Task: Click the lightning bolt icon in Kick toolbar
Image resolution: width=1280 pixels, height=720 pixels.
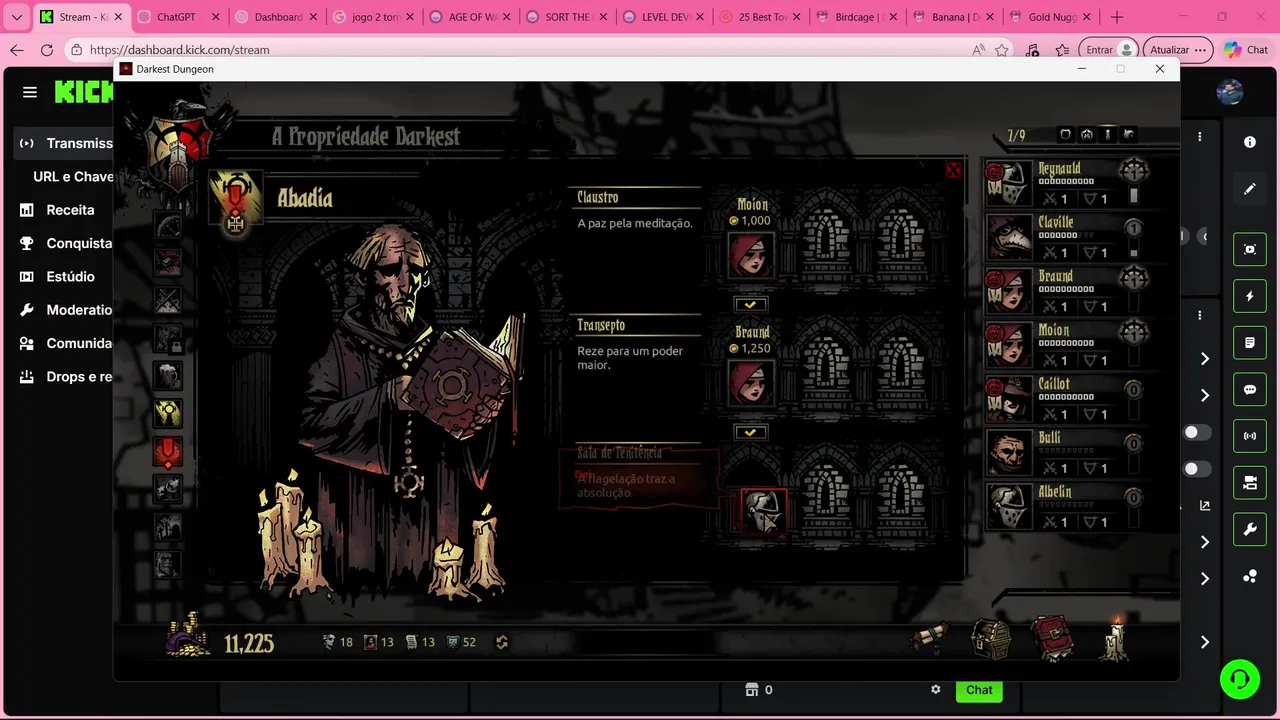Action: (x=1250, y=296)
